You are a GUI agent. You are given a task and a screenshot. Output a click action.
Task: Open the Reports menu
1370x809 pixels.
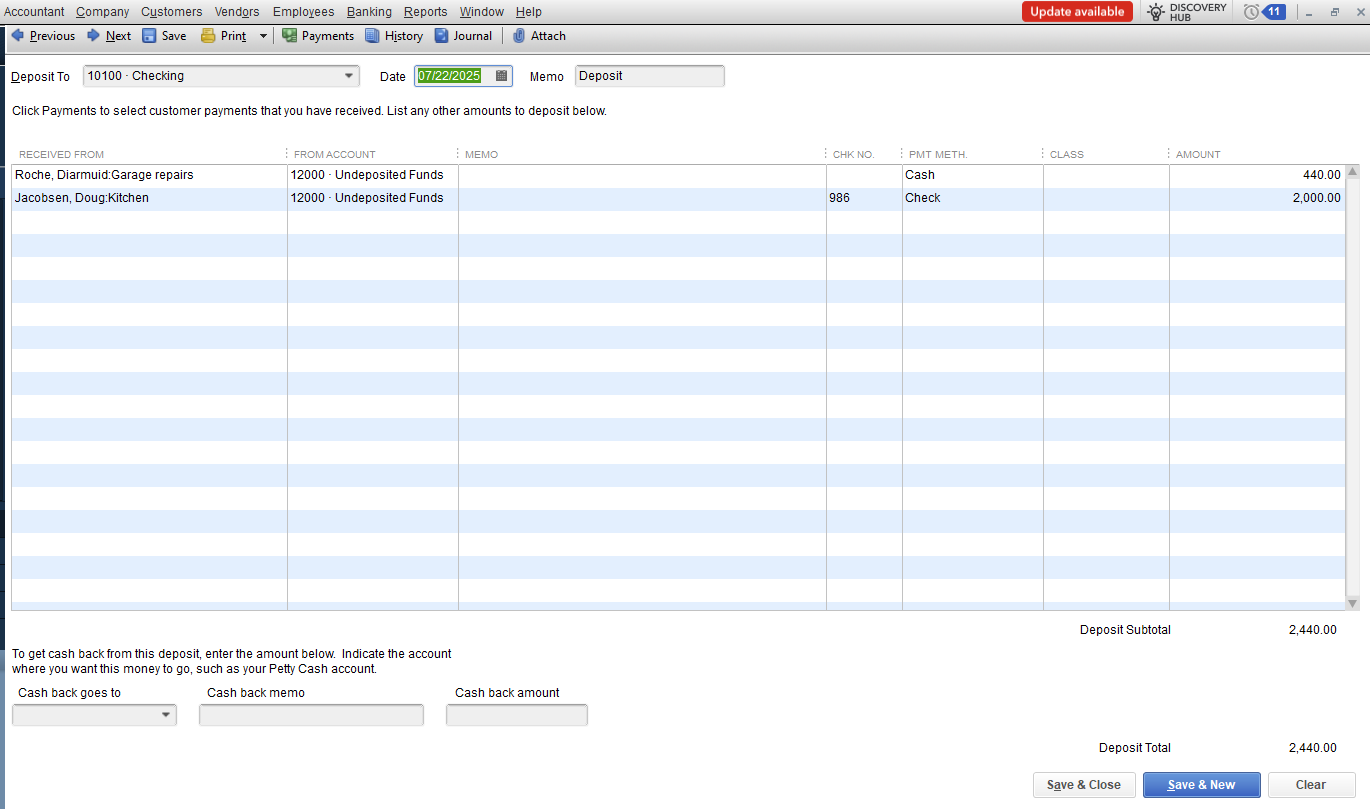pos(425,12)
